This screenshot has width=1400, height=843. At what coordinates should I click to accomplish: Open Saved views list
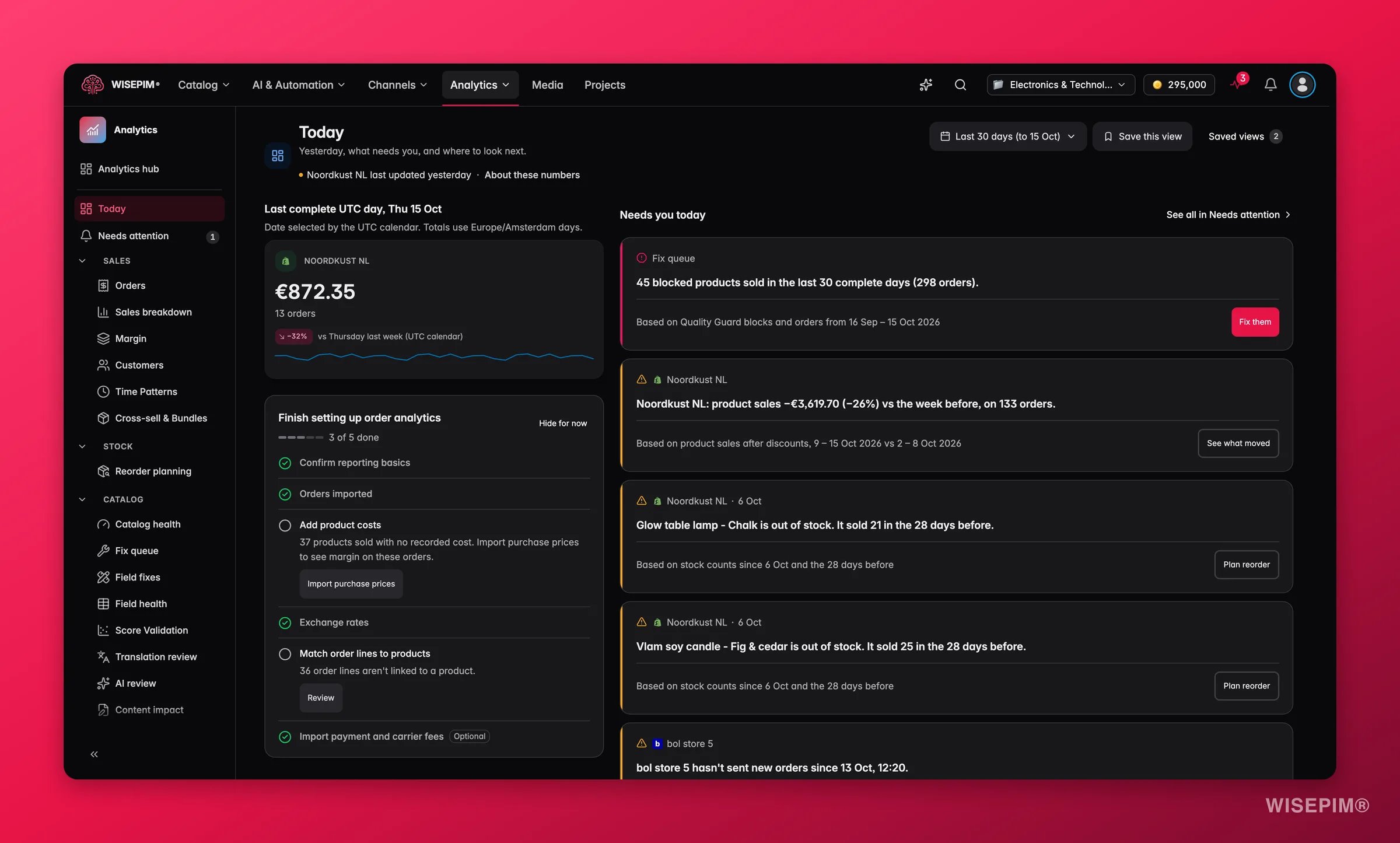[x=1245, y=137]
